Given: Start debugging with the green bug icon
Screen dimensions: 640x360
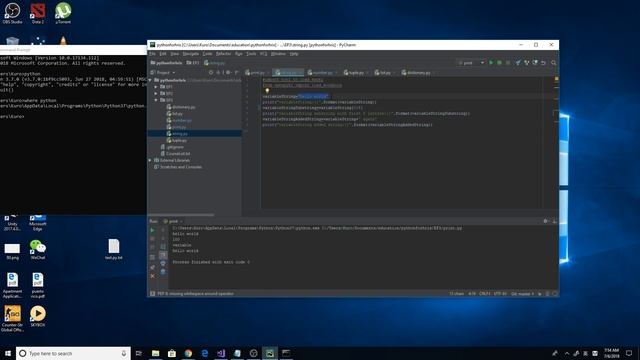Looking at the screenshot, I should click(x=499, y=63).
